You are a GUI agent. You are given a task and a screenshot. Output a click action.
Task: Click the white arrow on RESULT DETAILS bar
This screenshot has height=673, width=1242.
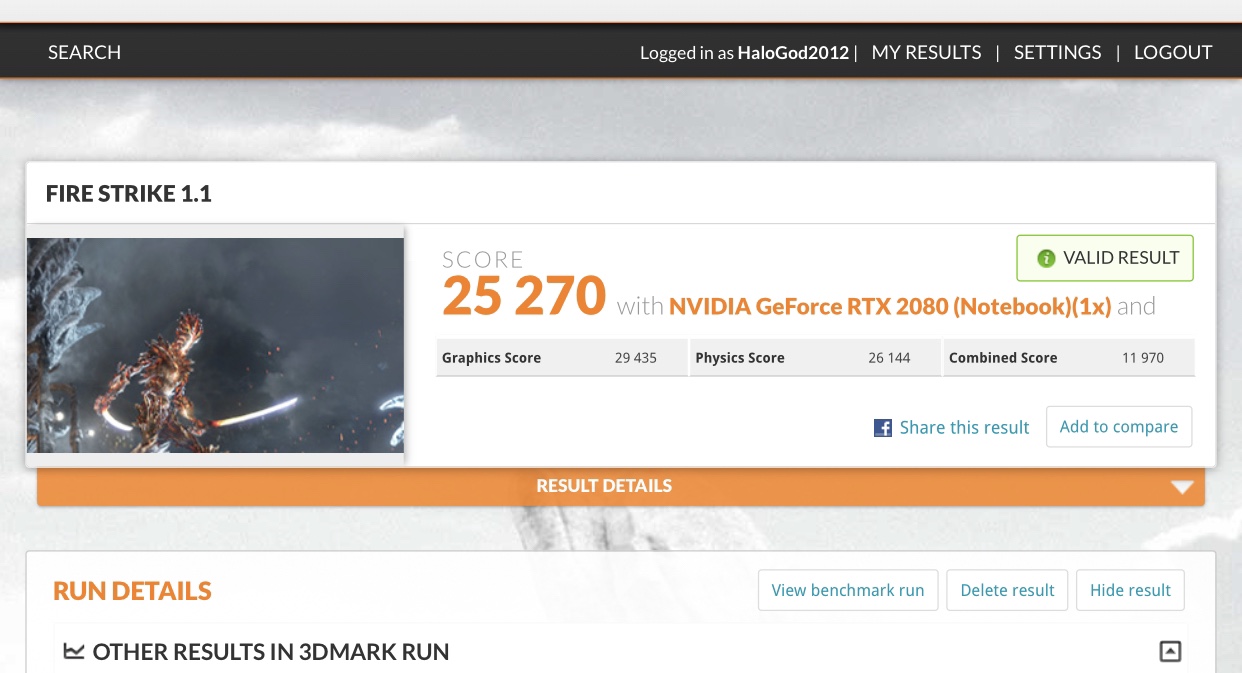point(1182,487)
